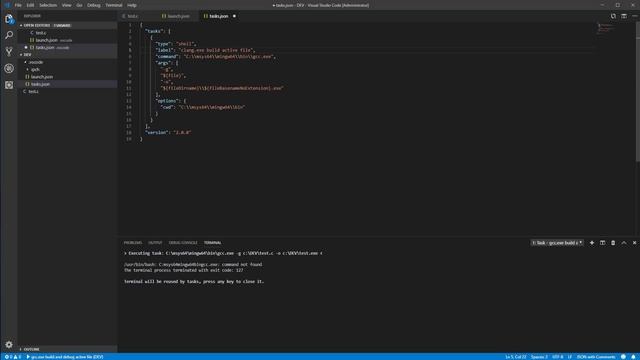640x360 pixels.
Task: Switch to the Output panel tab
Action: coord(155,242)
